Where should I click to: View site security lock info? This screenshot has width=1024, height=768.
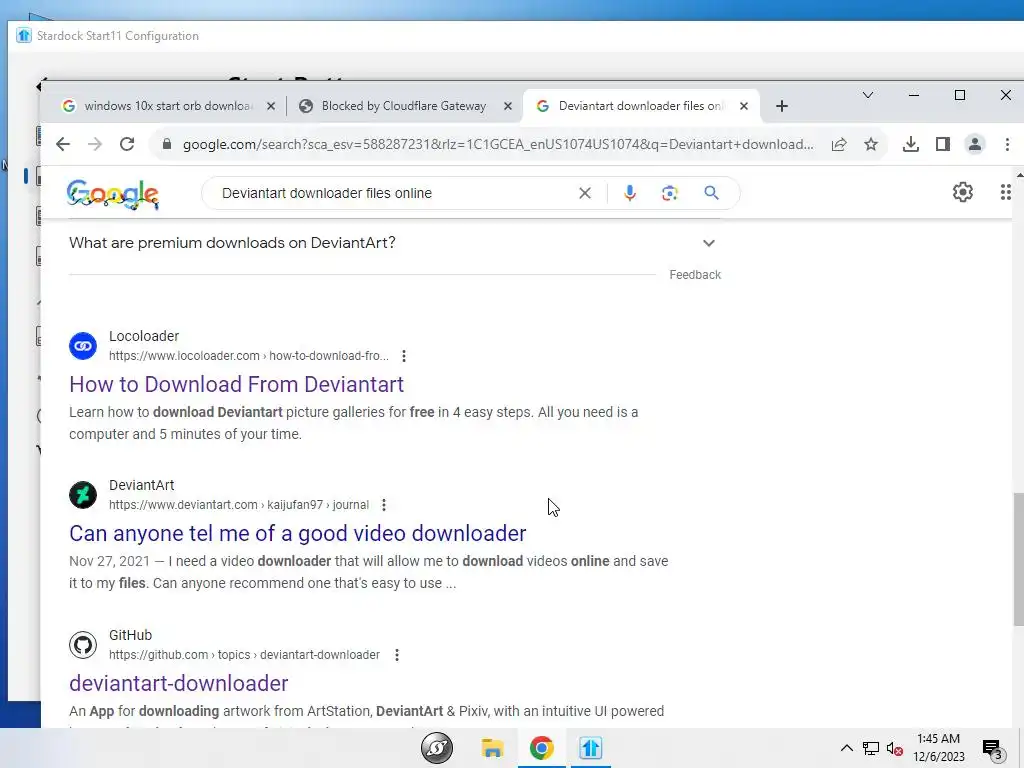[x=167, y=144]
